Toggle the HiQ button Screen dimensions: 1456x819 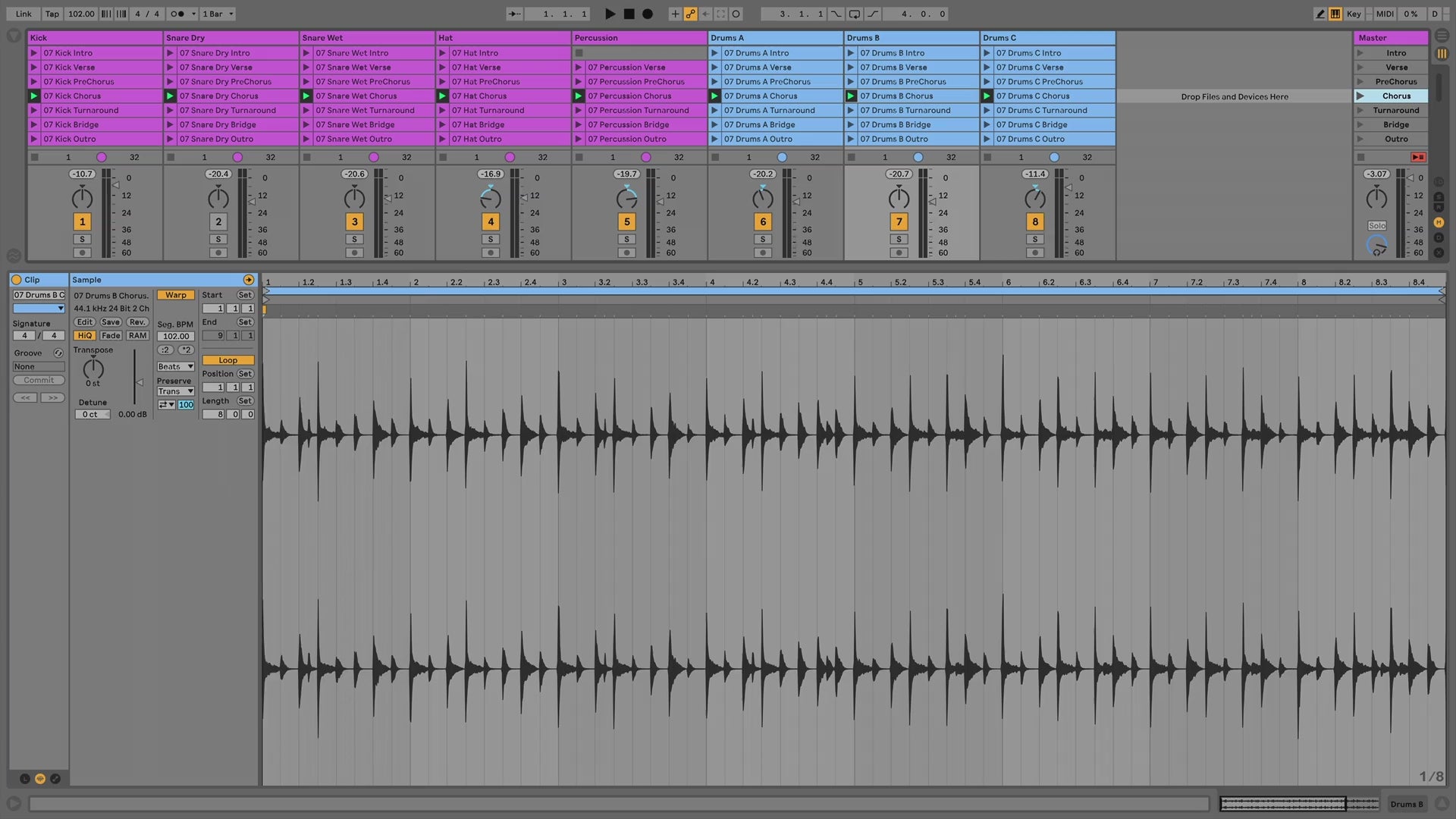coord(84,335)
